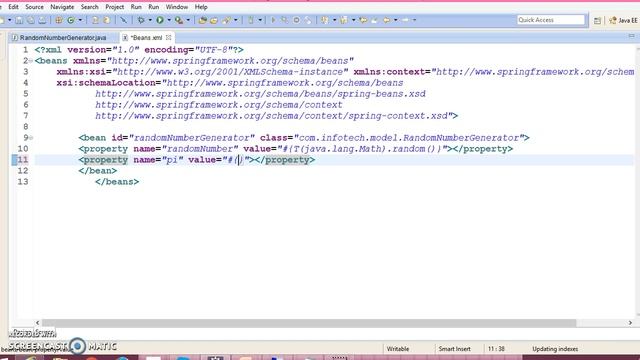The image size is (640, 360).
Task: Collapse the bean element fold on line 9
Action: 31,138
